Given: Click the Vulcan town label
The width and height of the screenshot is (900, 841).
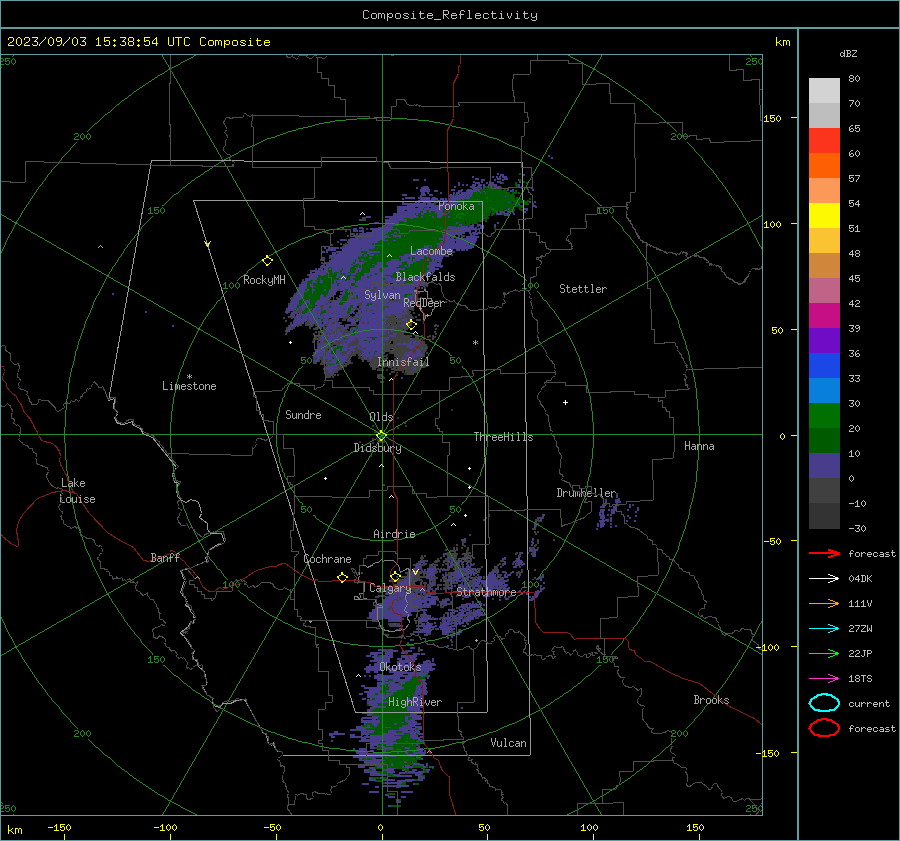Looking at the screenshot, I should 508,743.
